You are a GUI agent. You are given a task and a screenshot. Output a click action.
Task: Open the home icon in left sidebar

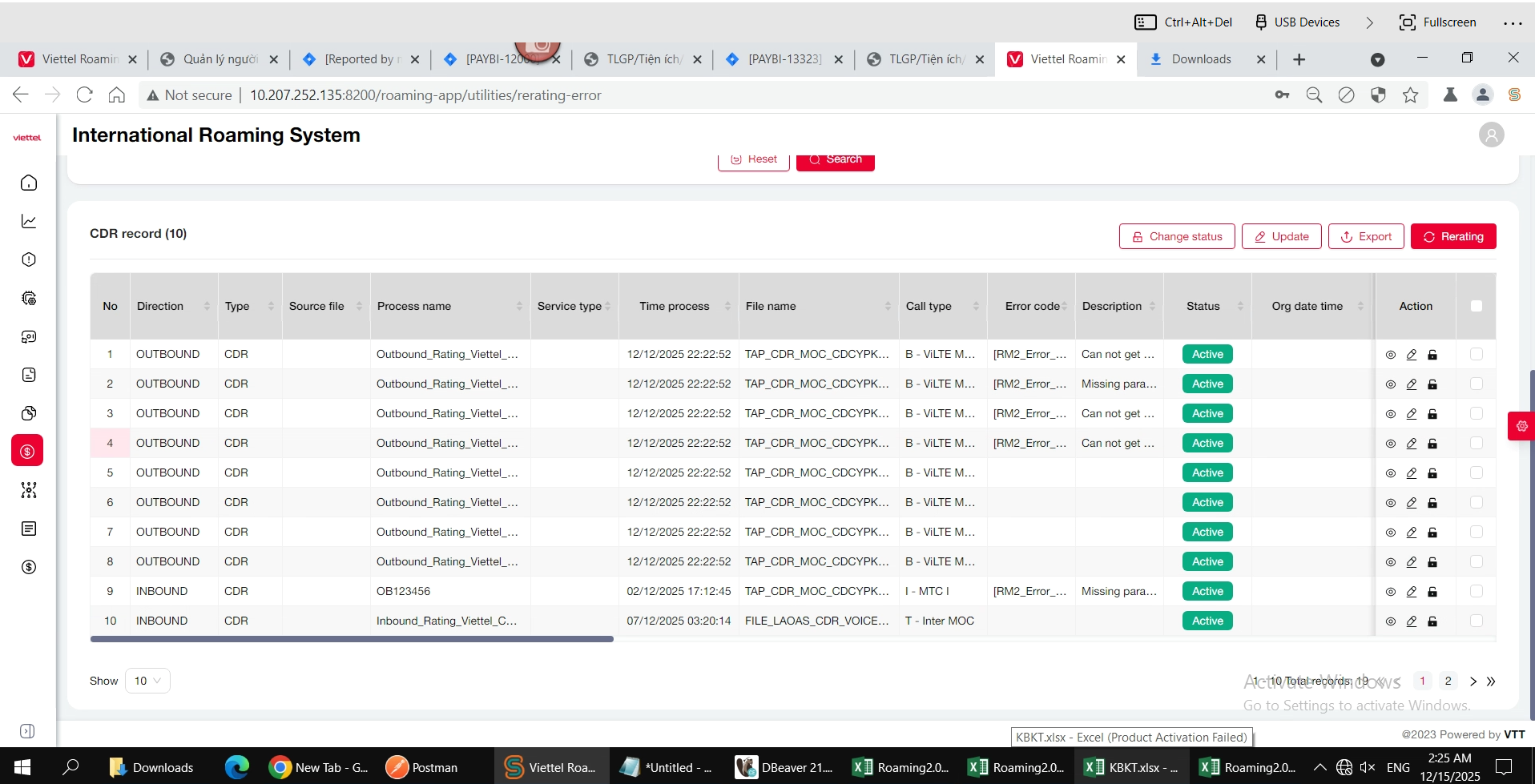point(29,183)
